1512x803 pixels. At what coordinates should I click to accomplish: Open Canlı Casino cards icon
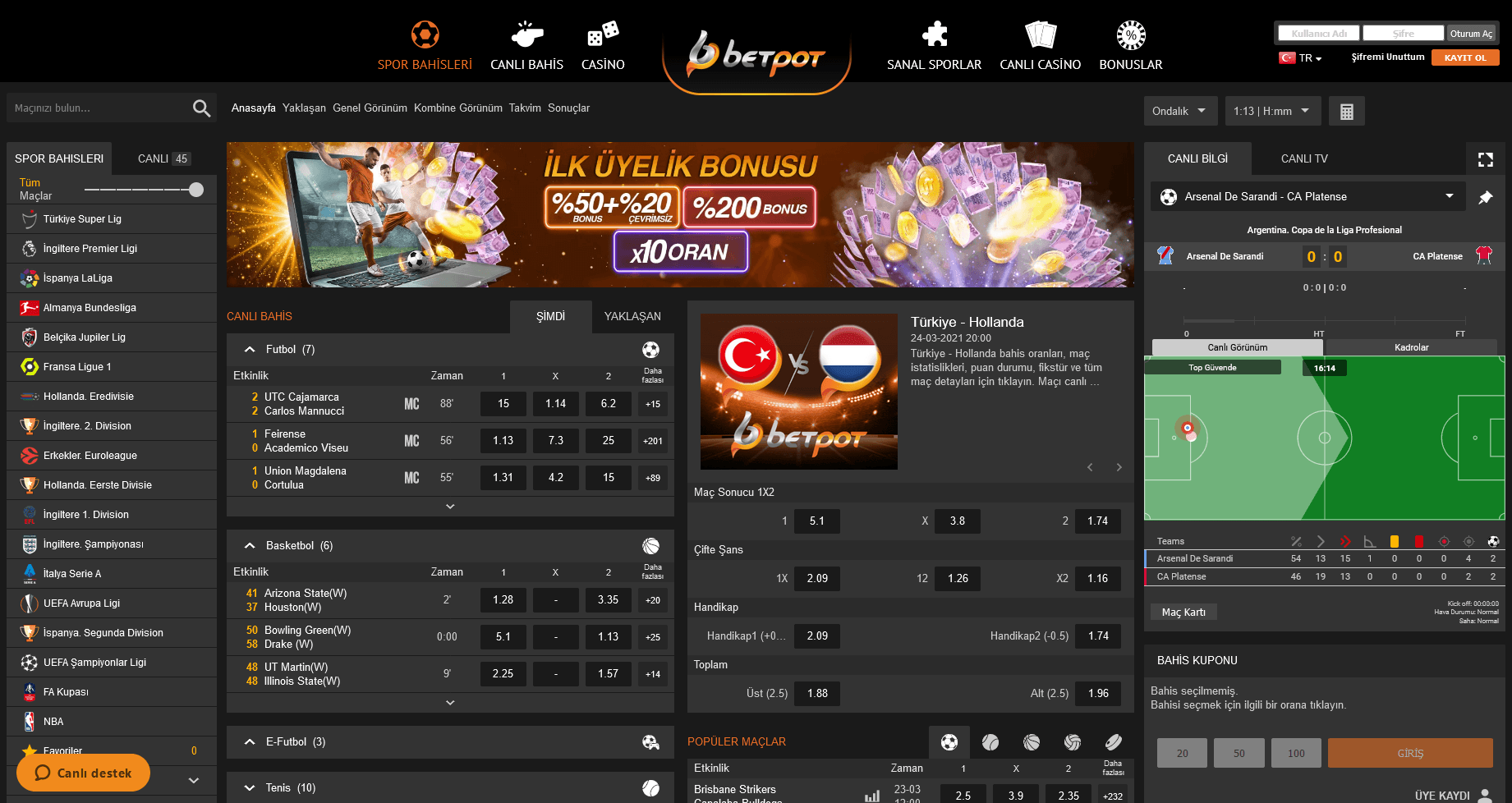coord(1041,34)
